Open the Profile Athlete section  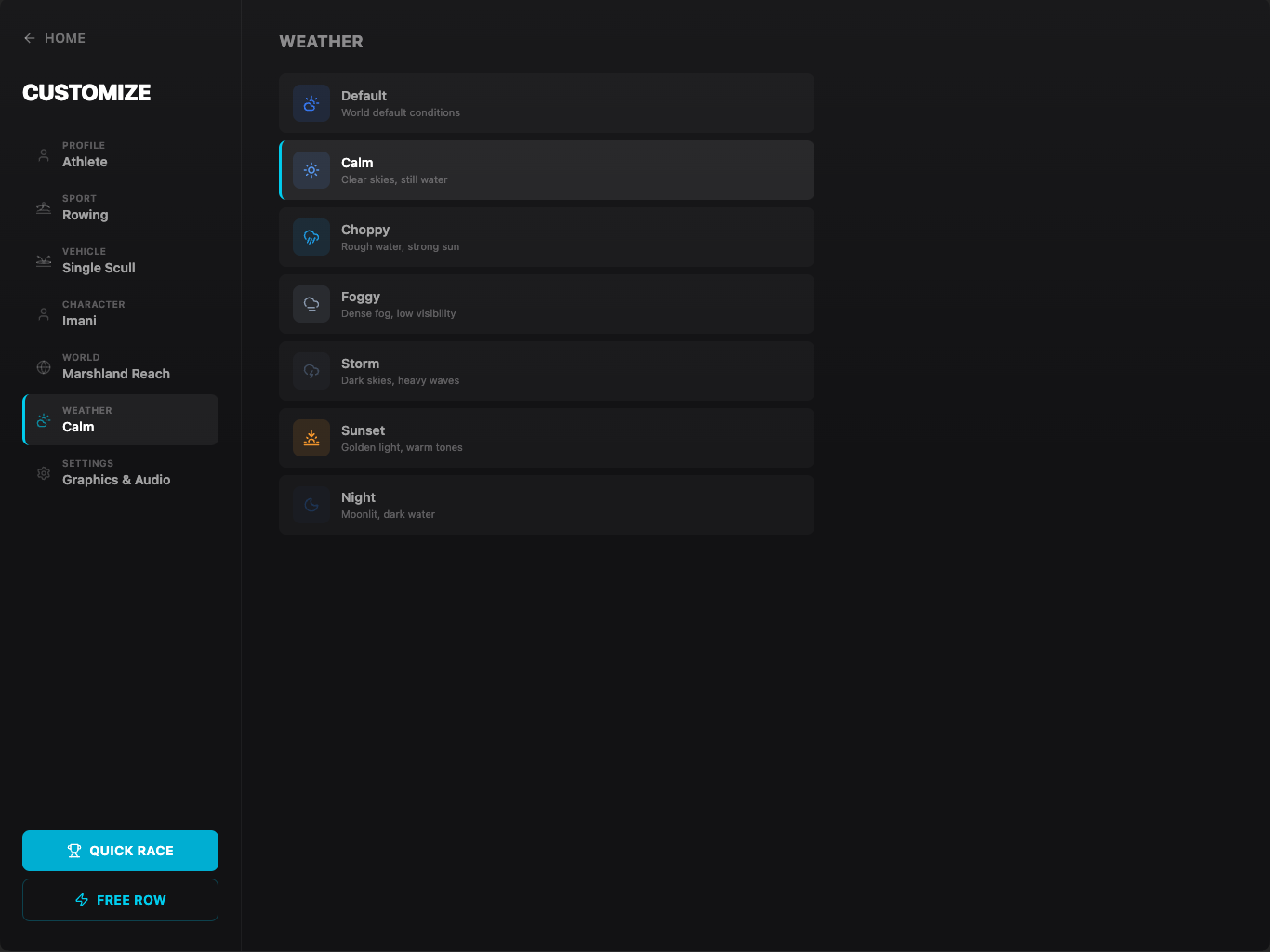coord(120,155)
